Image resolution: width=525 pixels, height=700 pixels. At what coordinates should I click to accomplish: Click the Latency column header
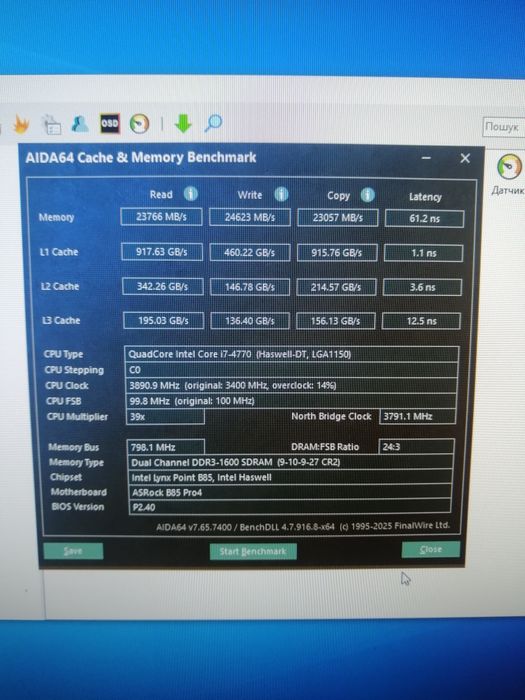click(425, 197)
